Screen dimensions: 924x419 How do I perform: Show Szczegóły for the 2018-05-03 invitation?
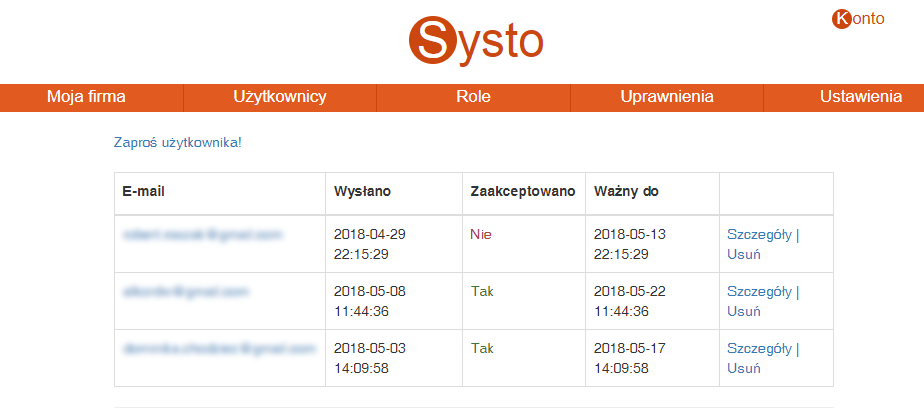pos(760,349)
